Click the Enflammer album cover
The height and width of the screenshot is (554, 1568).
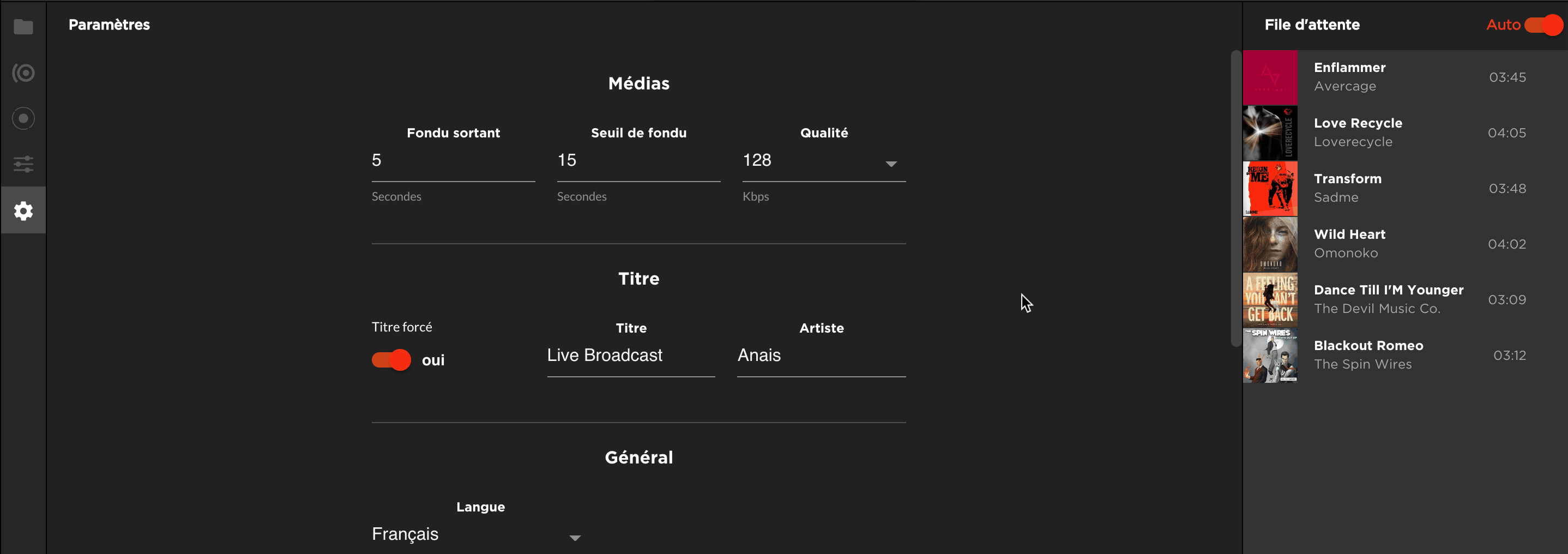coord(1270,77)
